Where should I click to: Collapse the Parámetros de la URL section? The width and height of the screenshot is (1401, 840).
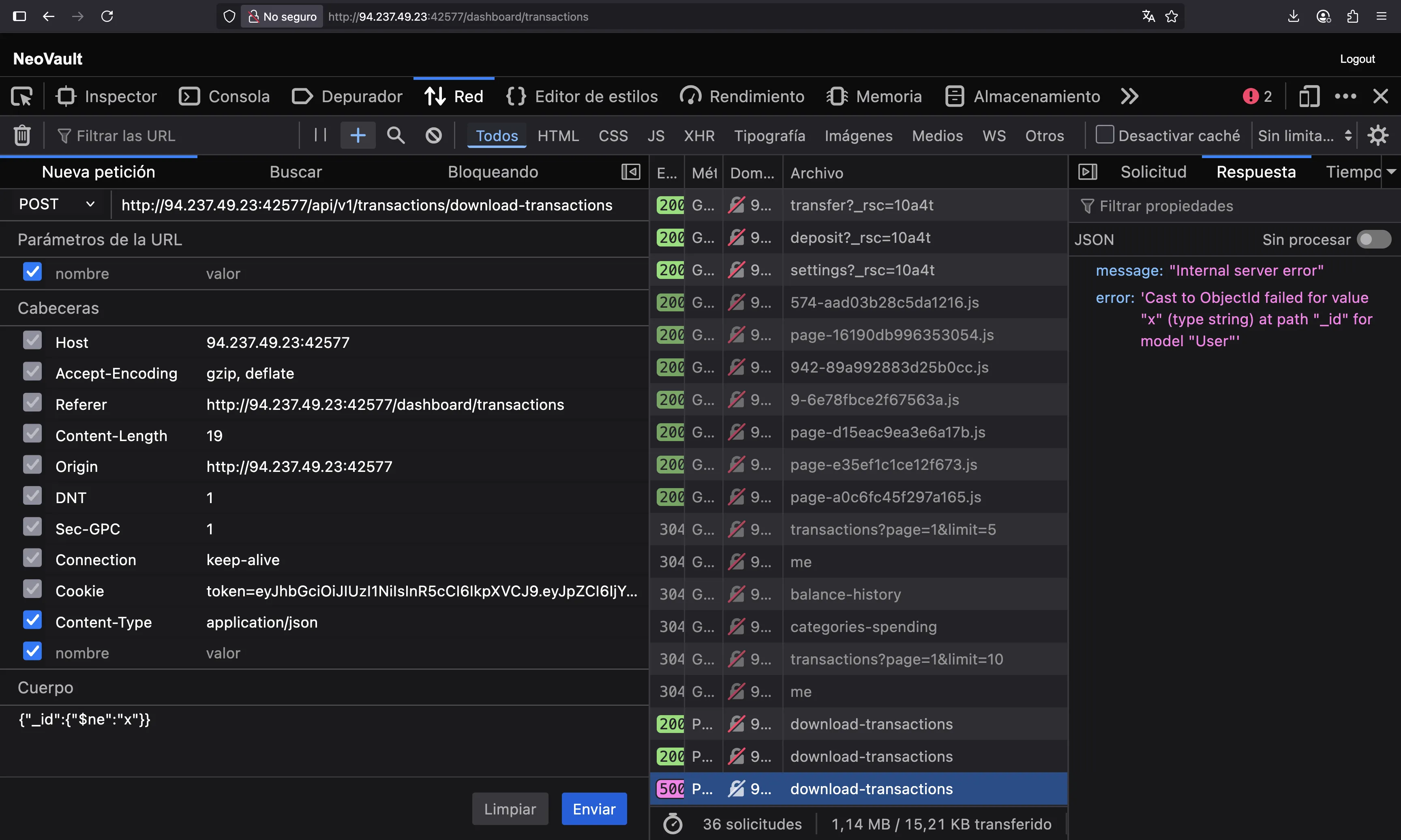[x=100, y=240]
